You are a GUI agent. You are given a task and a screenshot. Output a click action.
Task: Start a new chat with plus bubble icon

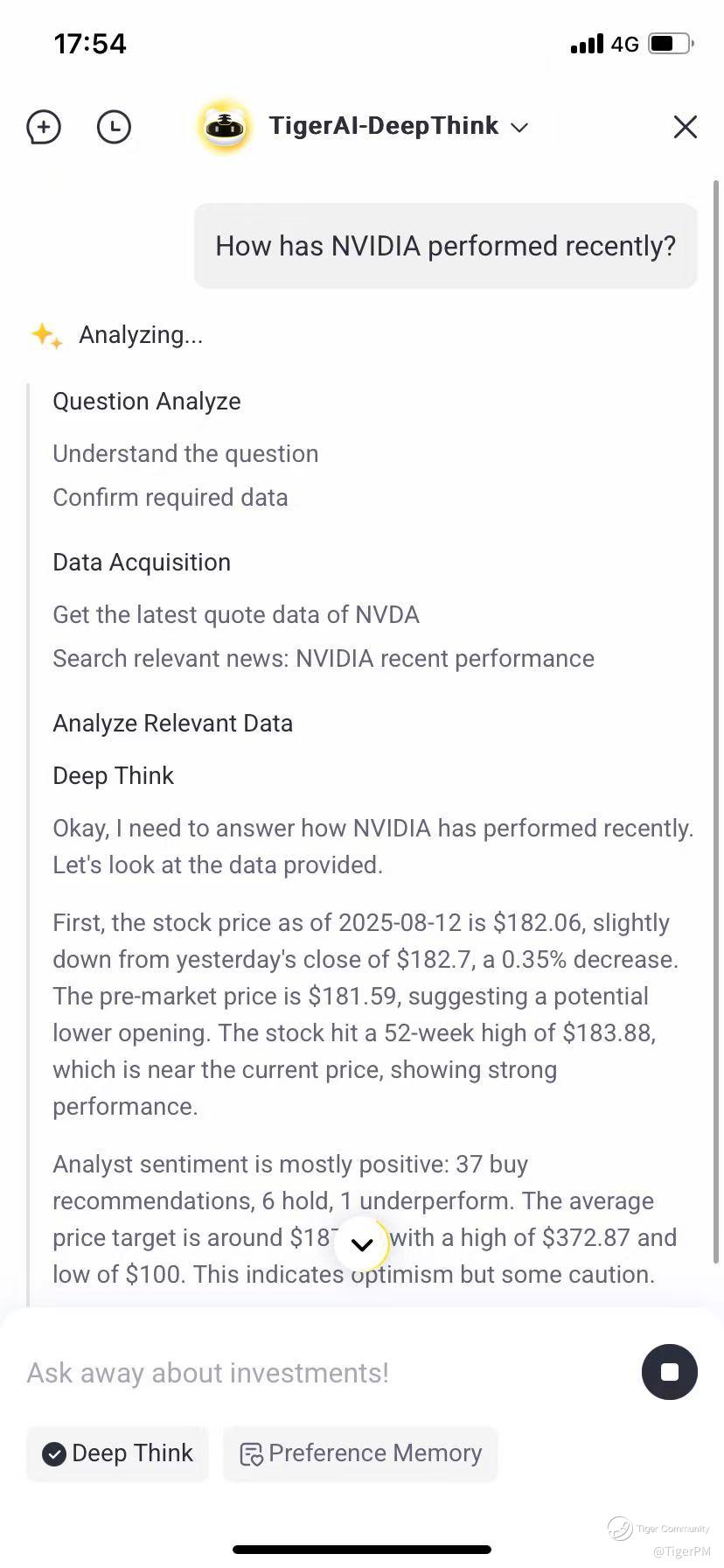(44, 127)
